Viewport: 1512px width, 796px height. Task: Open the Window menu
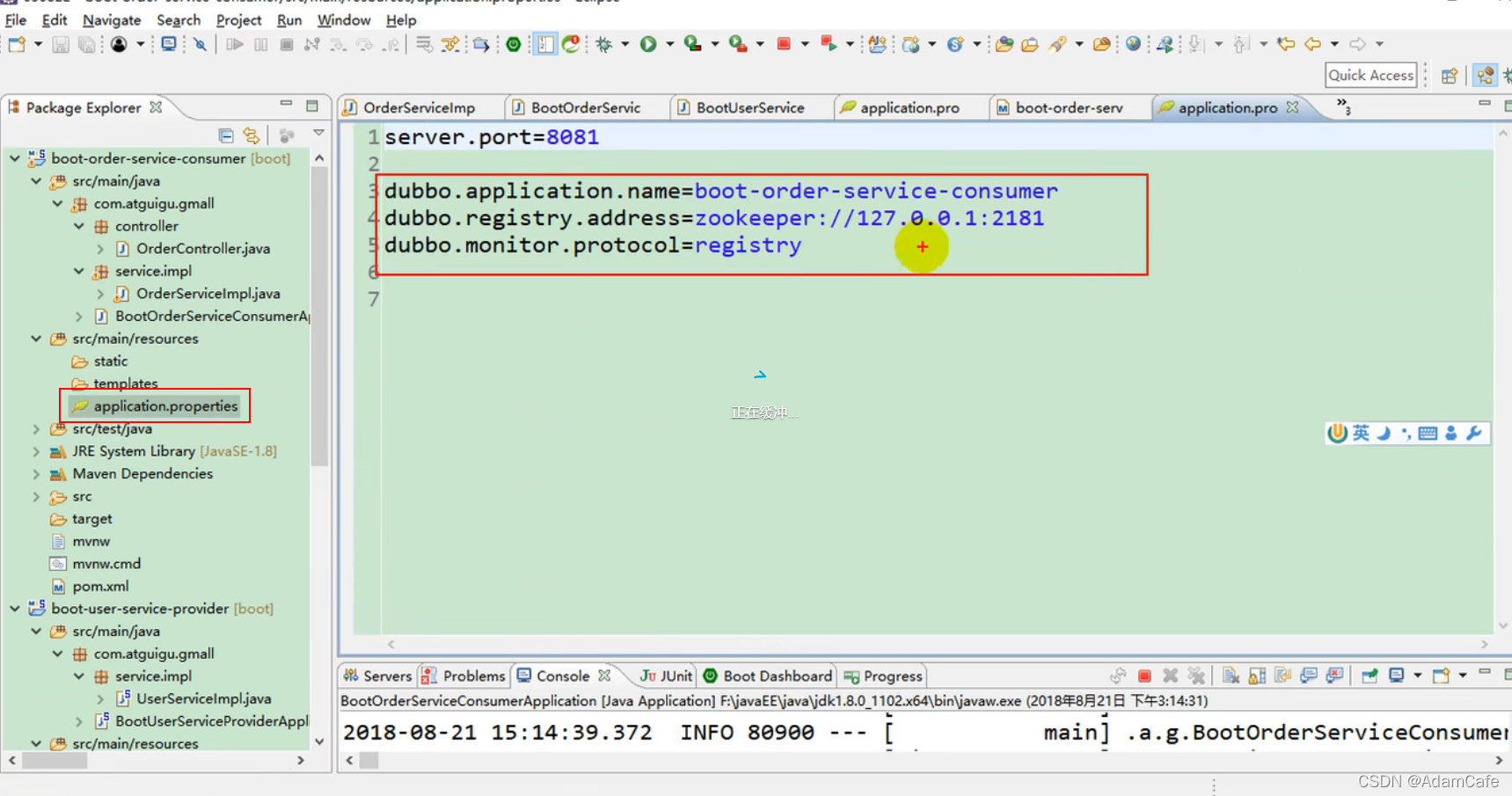pyautogui.click(x=344, y=19)
